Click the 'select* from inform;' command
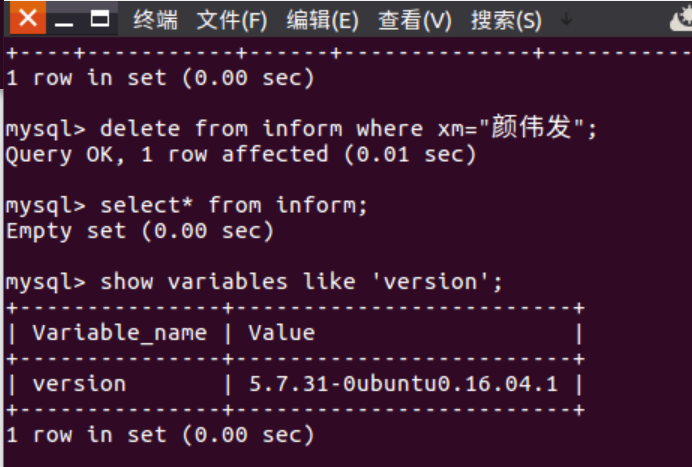The image size is (692, 467). [x=234, y=205]
